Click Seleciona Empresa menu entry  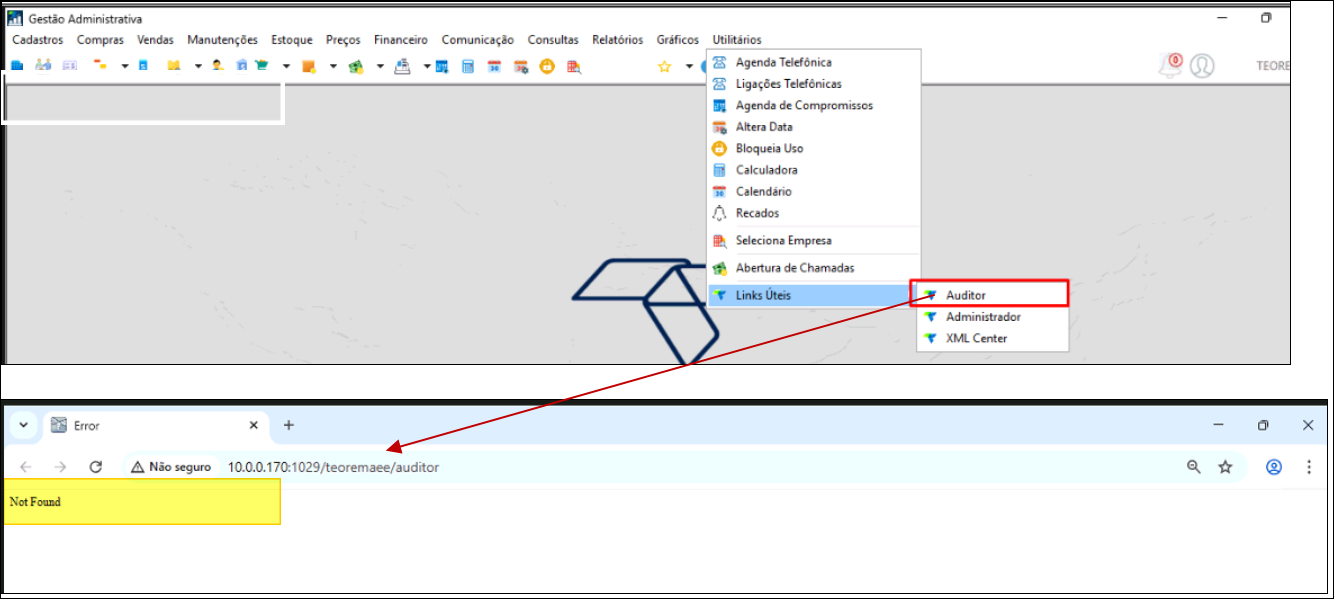click(783, 240)
